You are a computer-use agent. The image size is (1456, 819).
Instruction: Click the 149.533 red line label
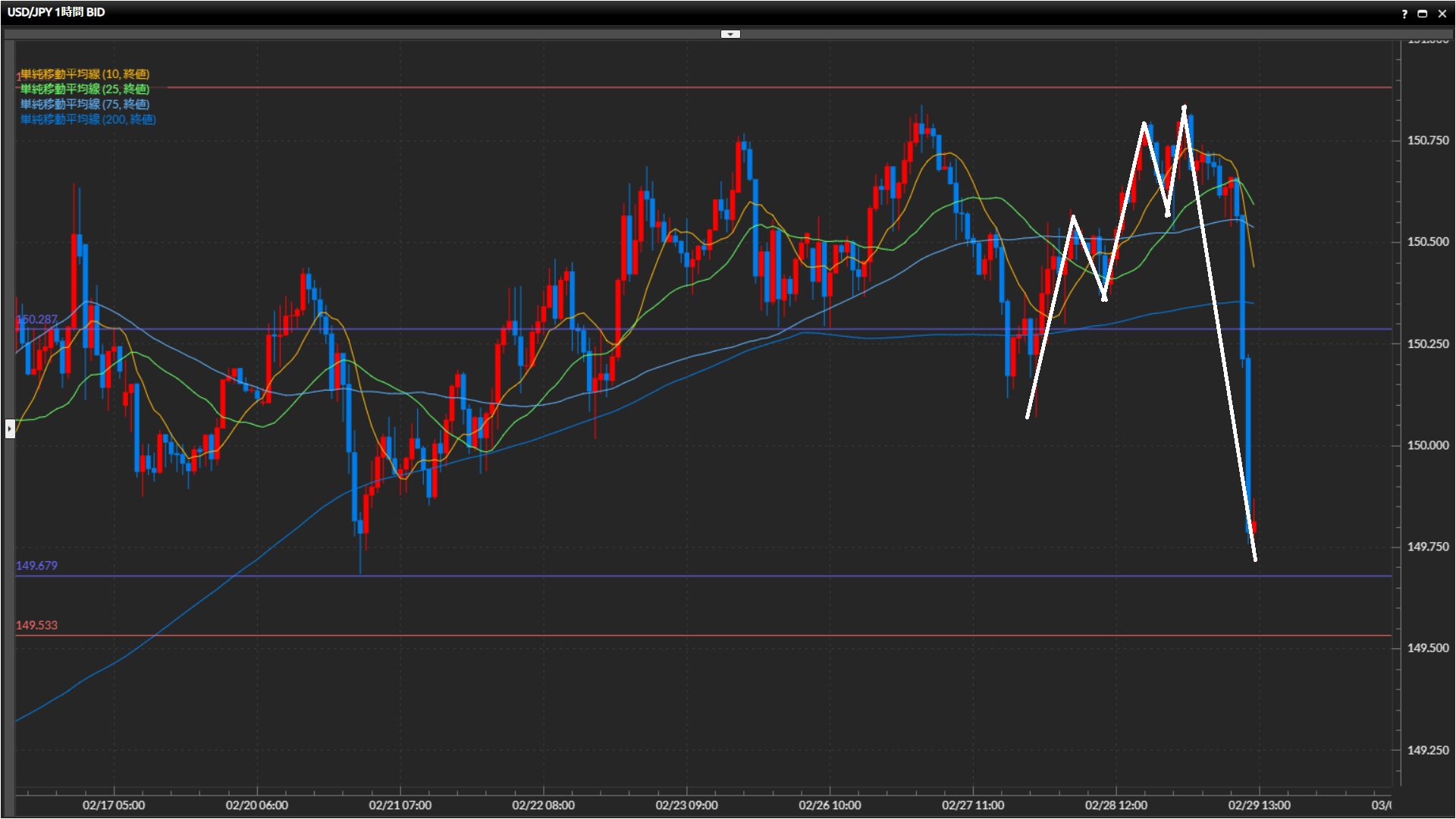tap(36, 626)
